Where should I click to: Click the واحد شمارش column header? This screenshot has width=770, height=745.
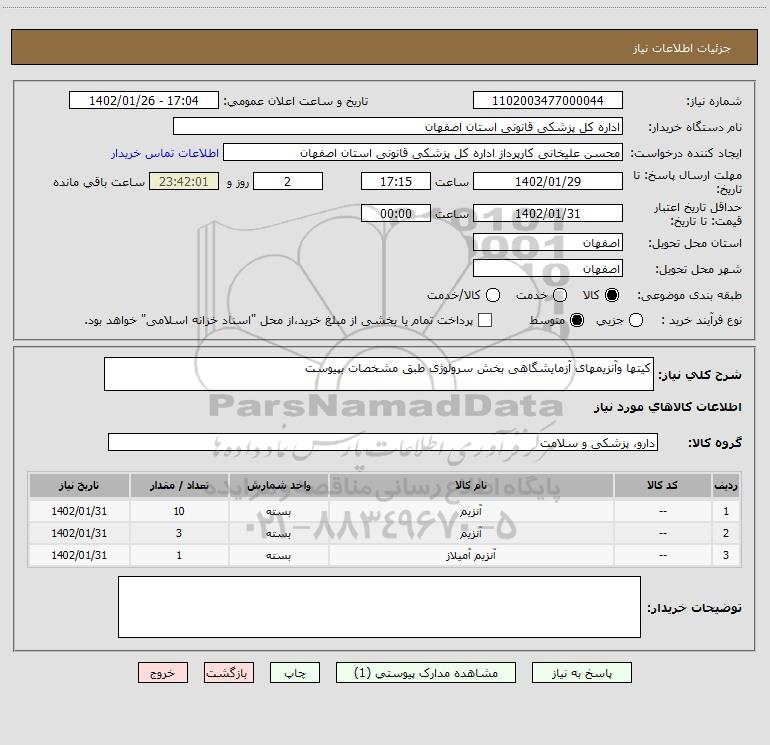pos(278,486)
